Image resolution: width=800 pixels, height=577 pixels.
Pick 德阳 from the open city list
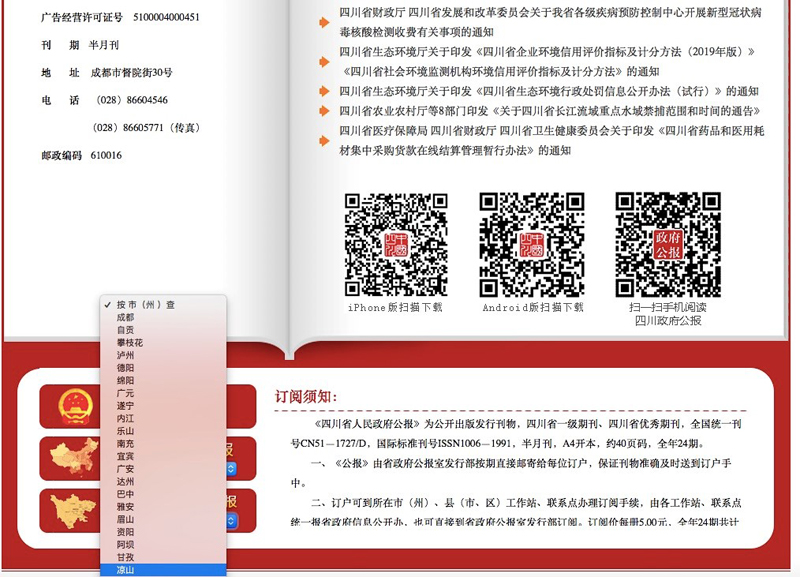coord(163,368)
